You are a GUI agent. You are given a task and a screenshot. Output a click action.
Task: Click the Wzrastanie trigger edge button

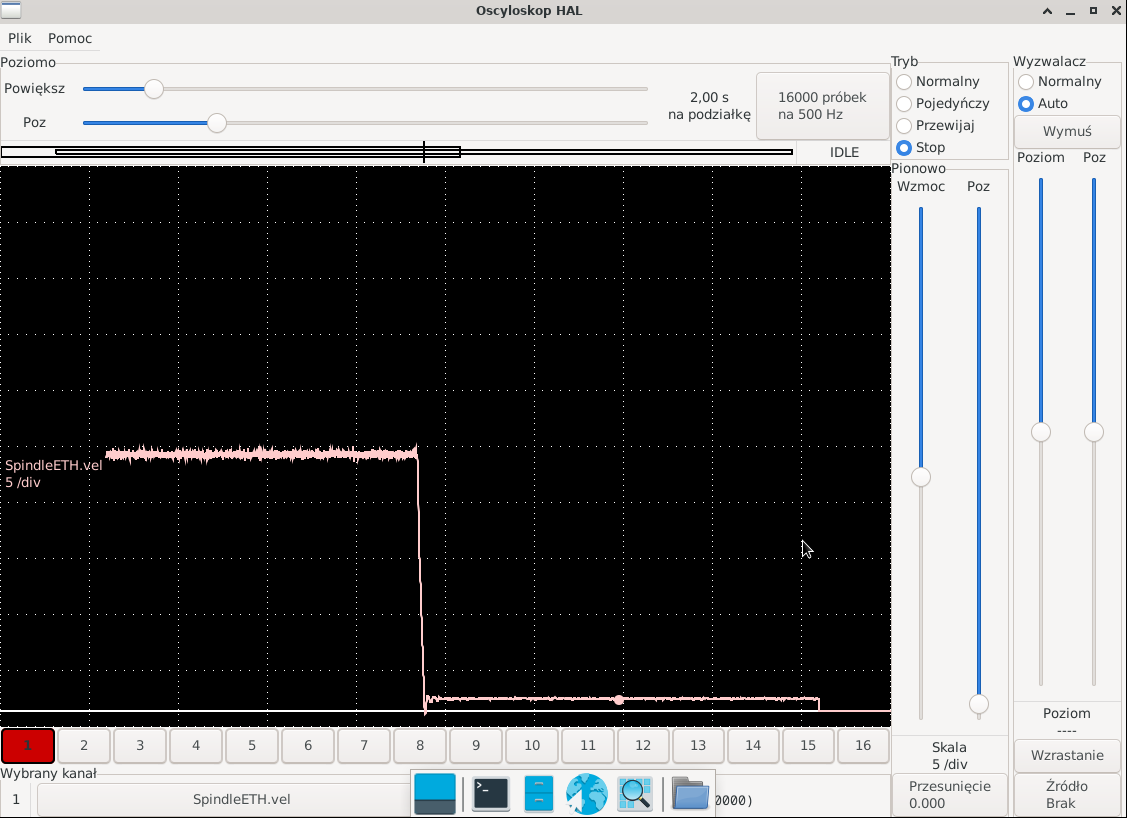point(1067,755)
